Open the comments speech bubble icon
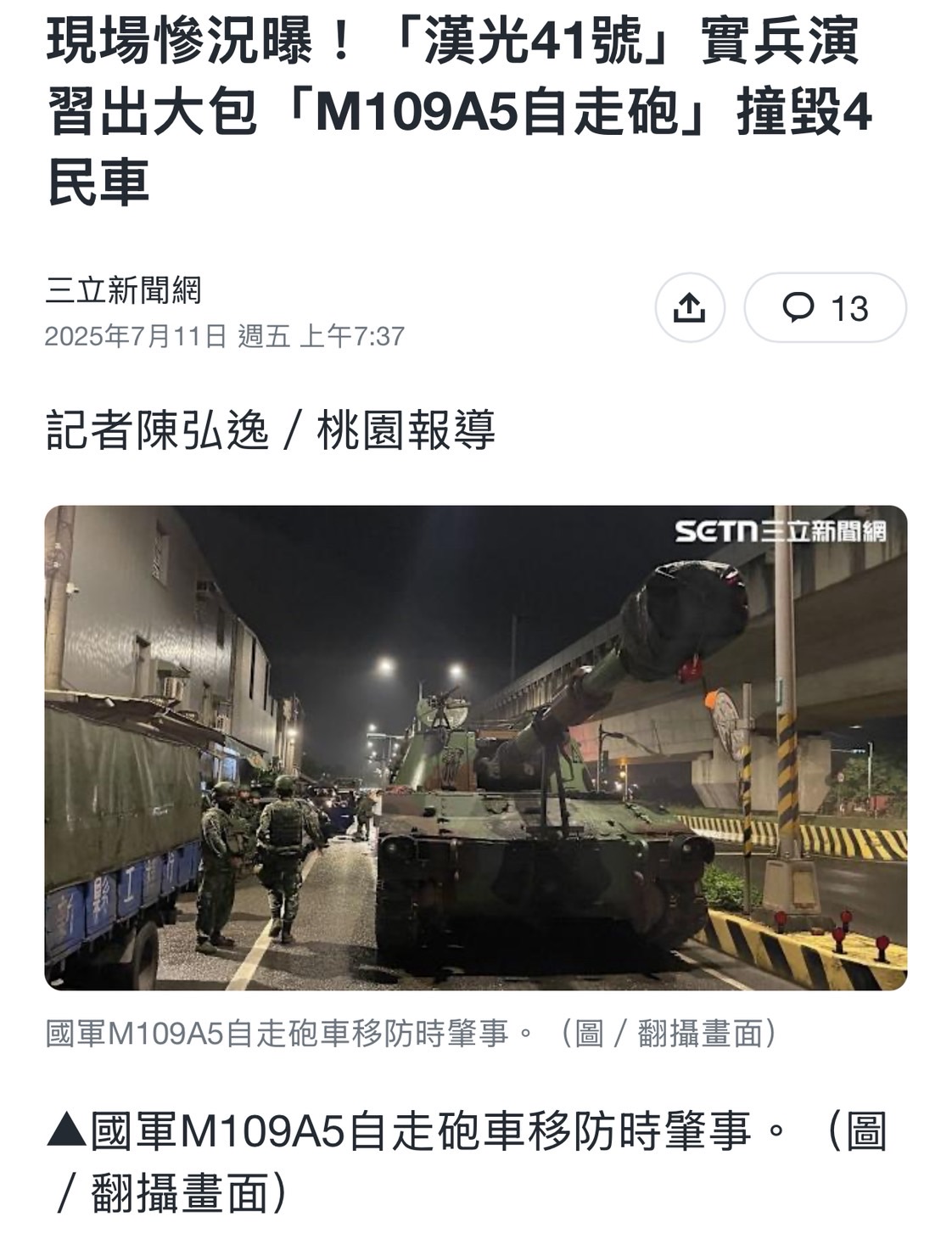 [x=797, y=308]
